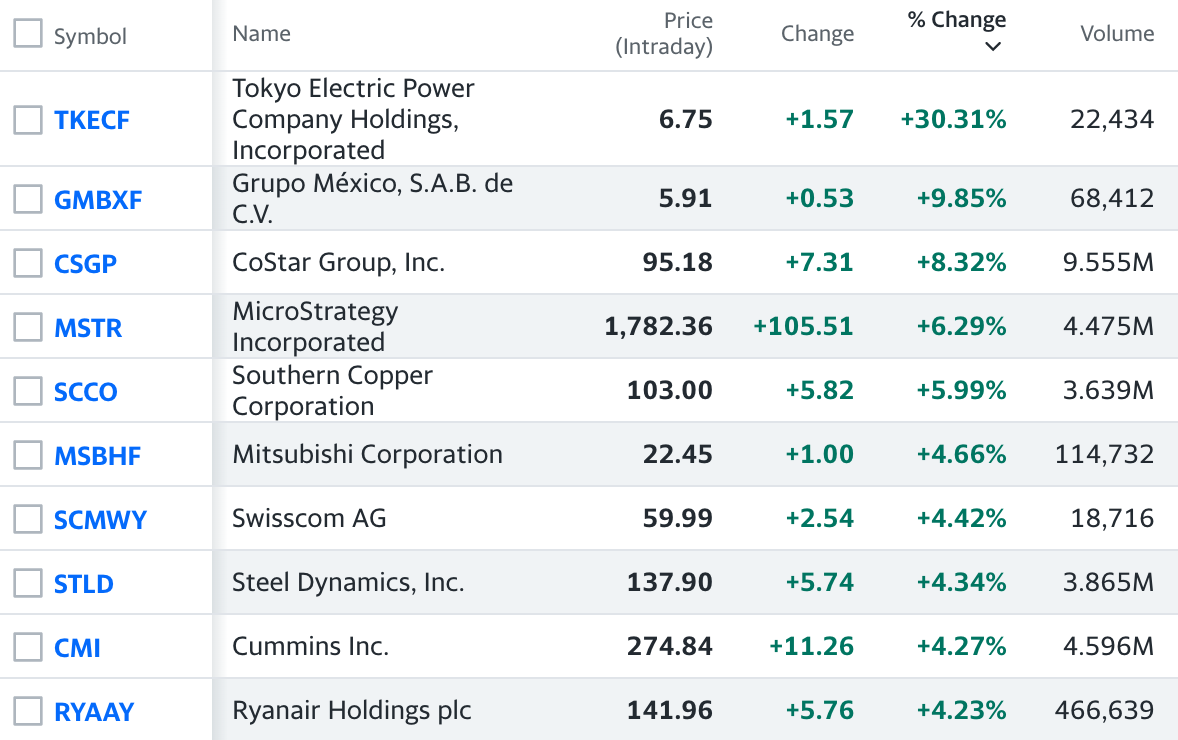Click the % Change sort arrow
Screen dimensions: 1178x740
(x=992, y=47)
